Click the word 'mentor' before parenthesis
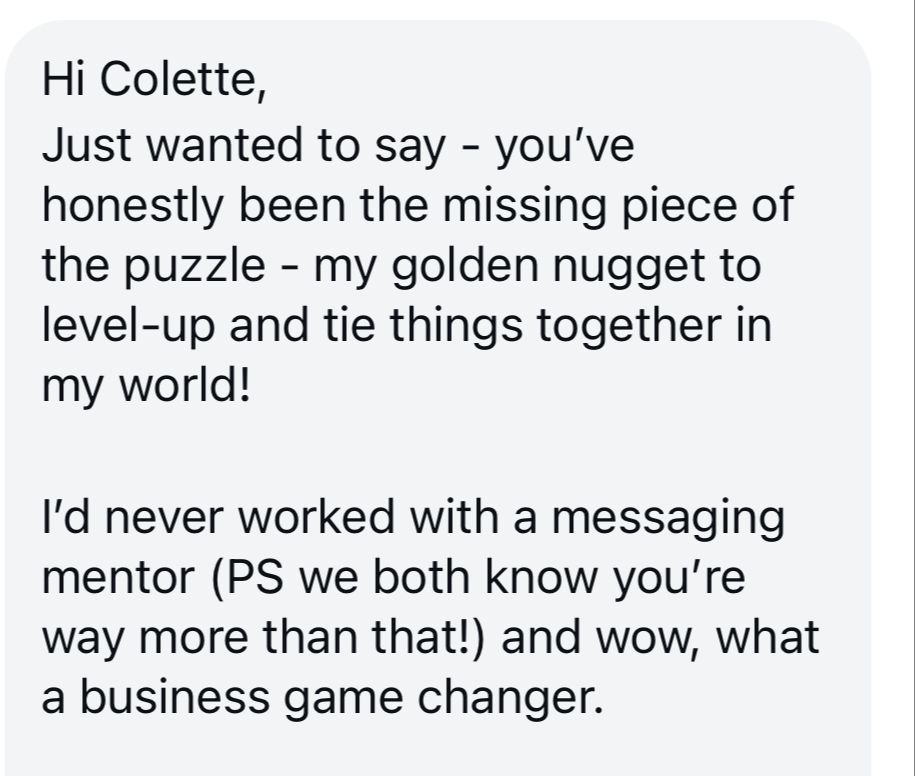 122,580
